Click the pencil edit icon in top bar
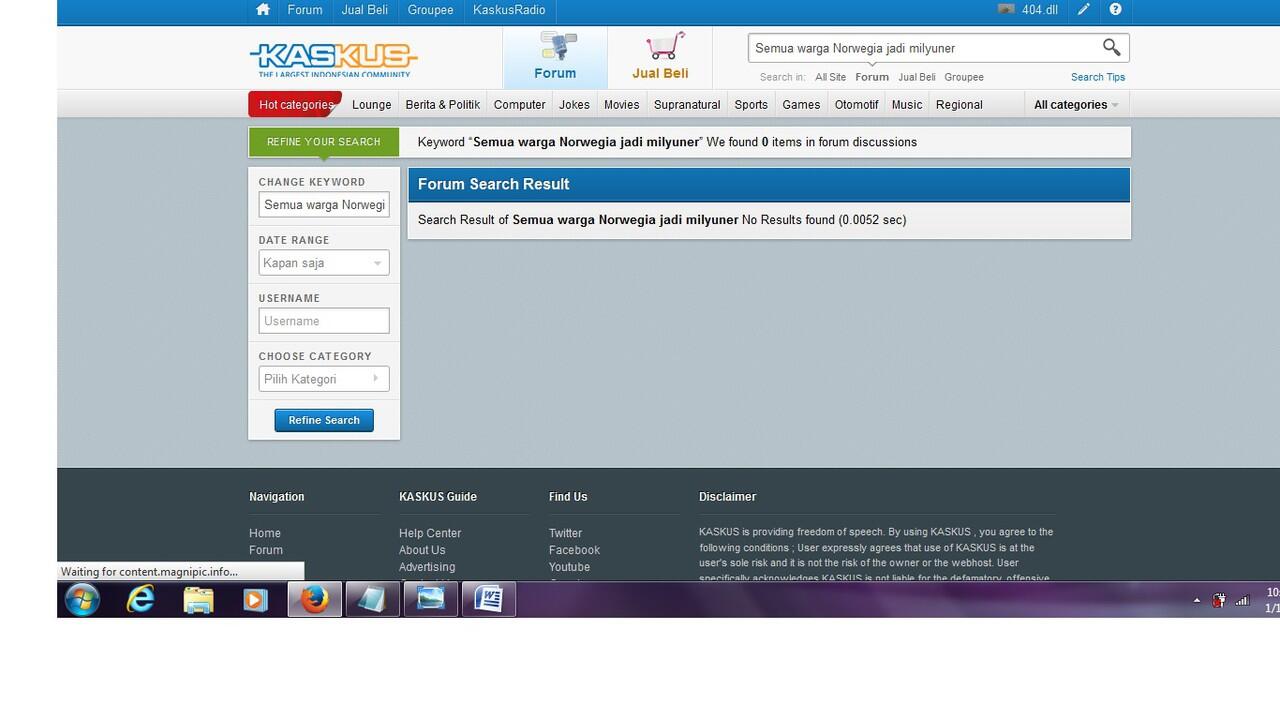The height and width of the screenshot is (720, 1280). 1083,10
